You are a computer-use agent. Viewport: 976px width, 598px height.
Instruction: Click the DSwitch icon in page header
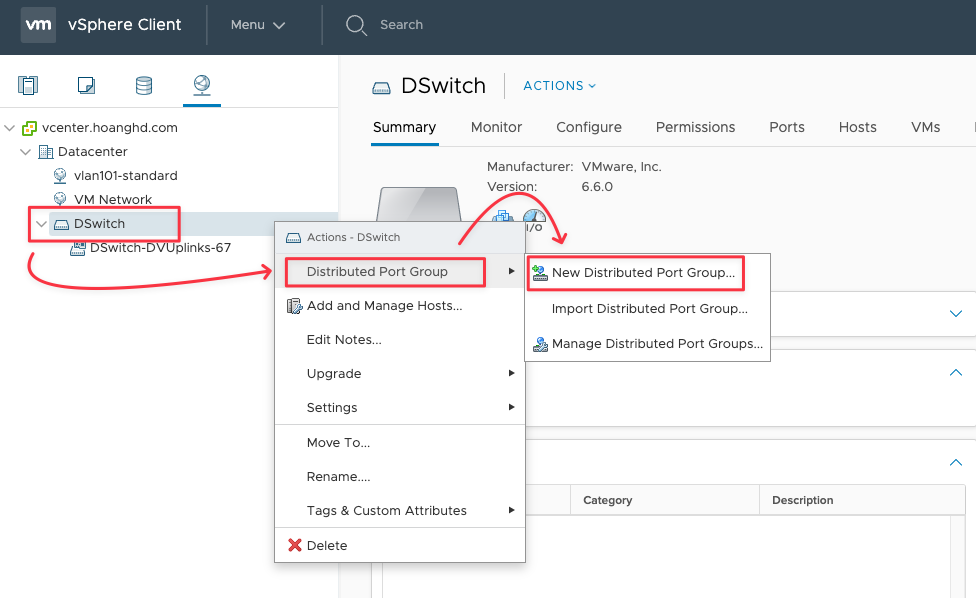pos(381,88)
